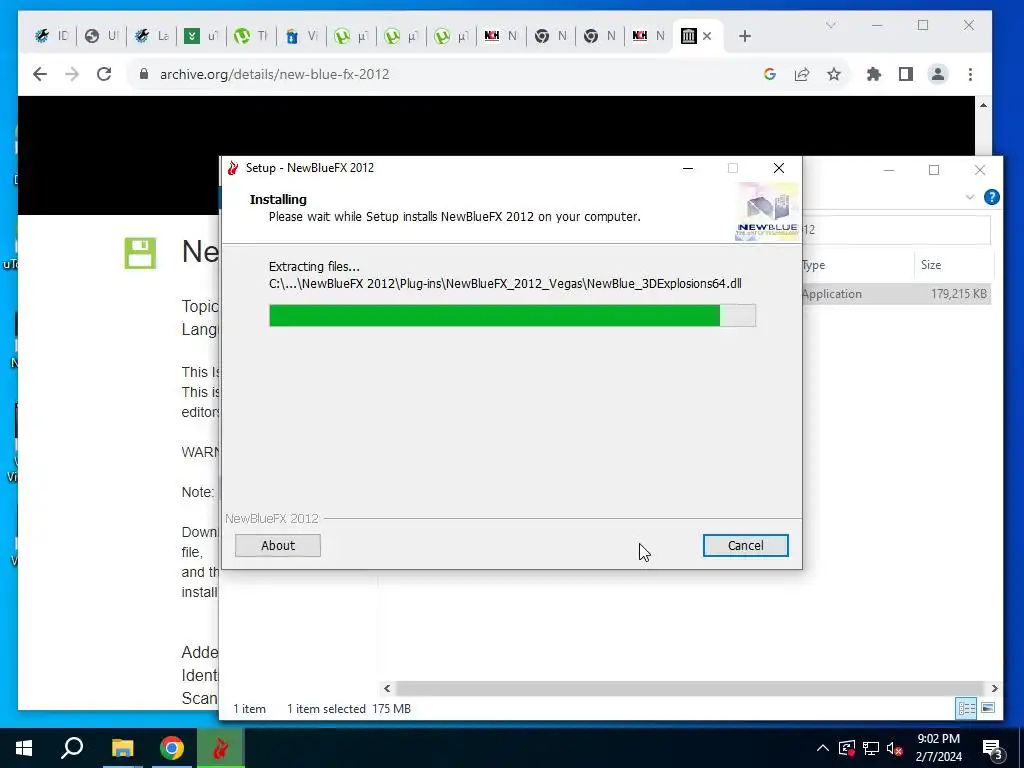The height and width of the screenshot is (768, 1024).
Task: Switch to the 'La' tab
Action: pyautogui.click(x=152, y=36)
